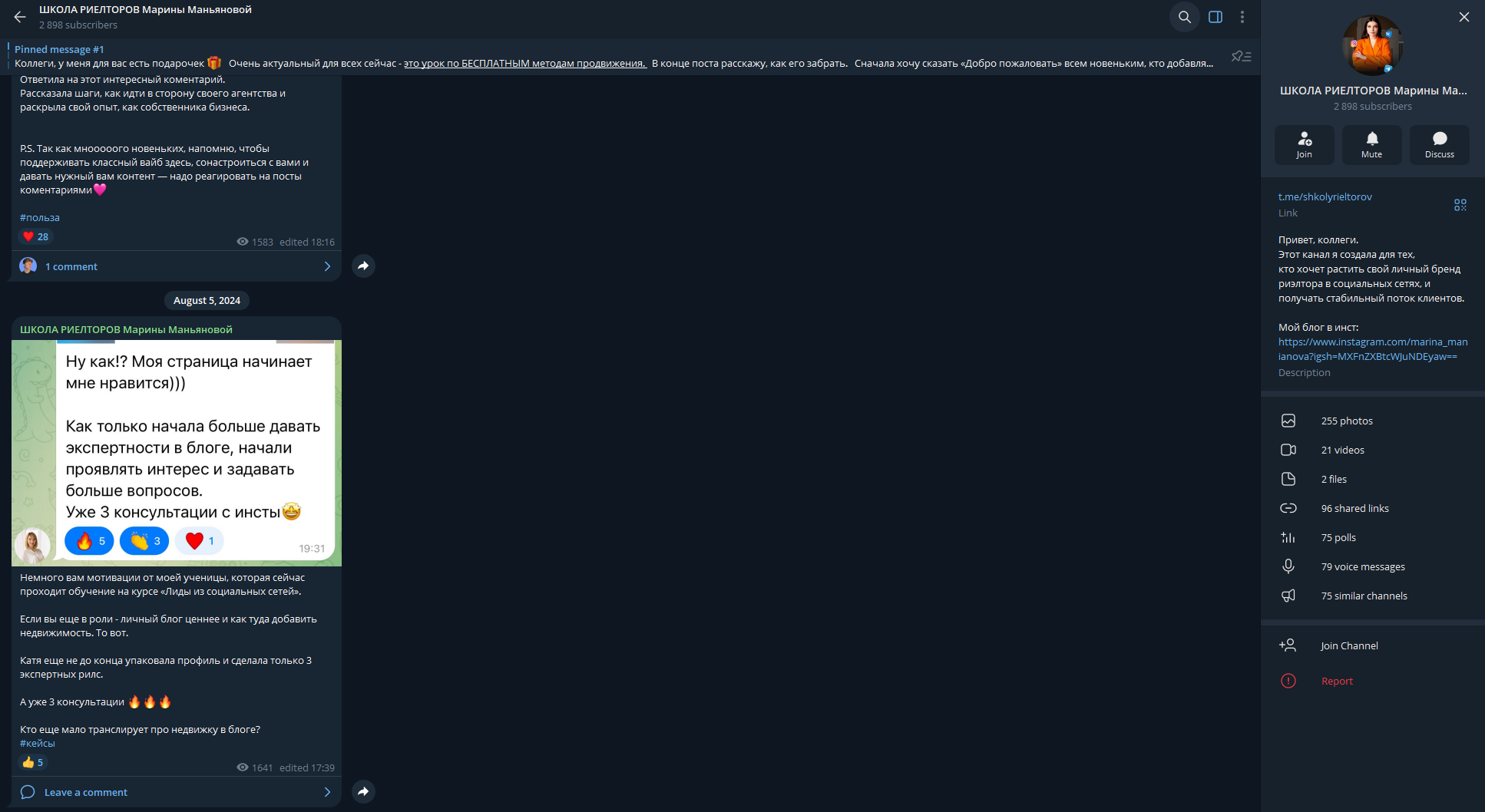Join the channel via Join button
This screenshot has width=1485, height=812.
[x=1305, y=144]
